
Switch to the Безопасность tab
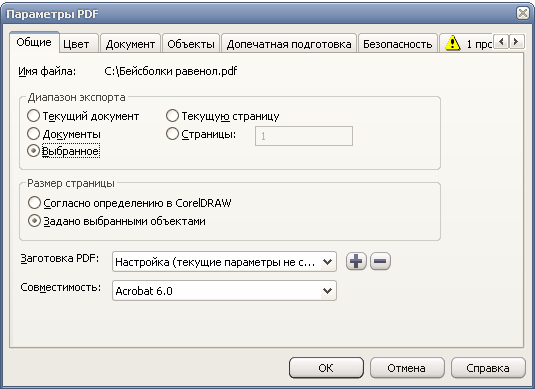click(x=397, y=44)
